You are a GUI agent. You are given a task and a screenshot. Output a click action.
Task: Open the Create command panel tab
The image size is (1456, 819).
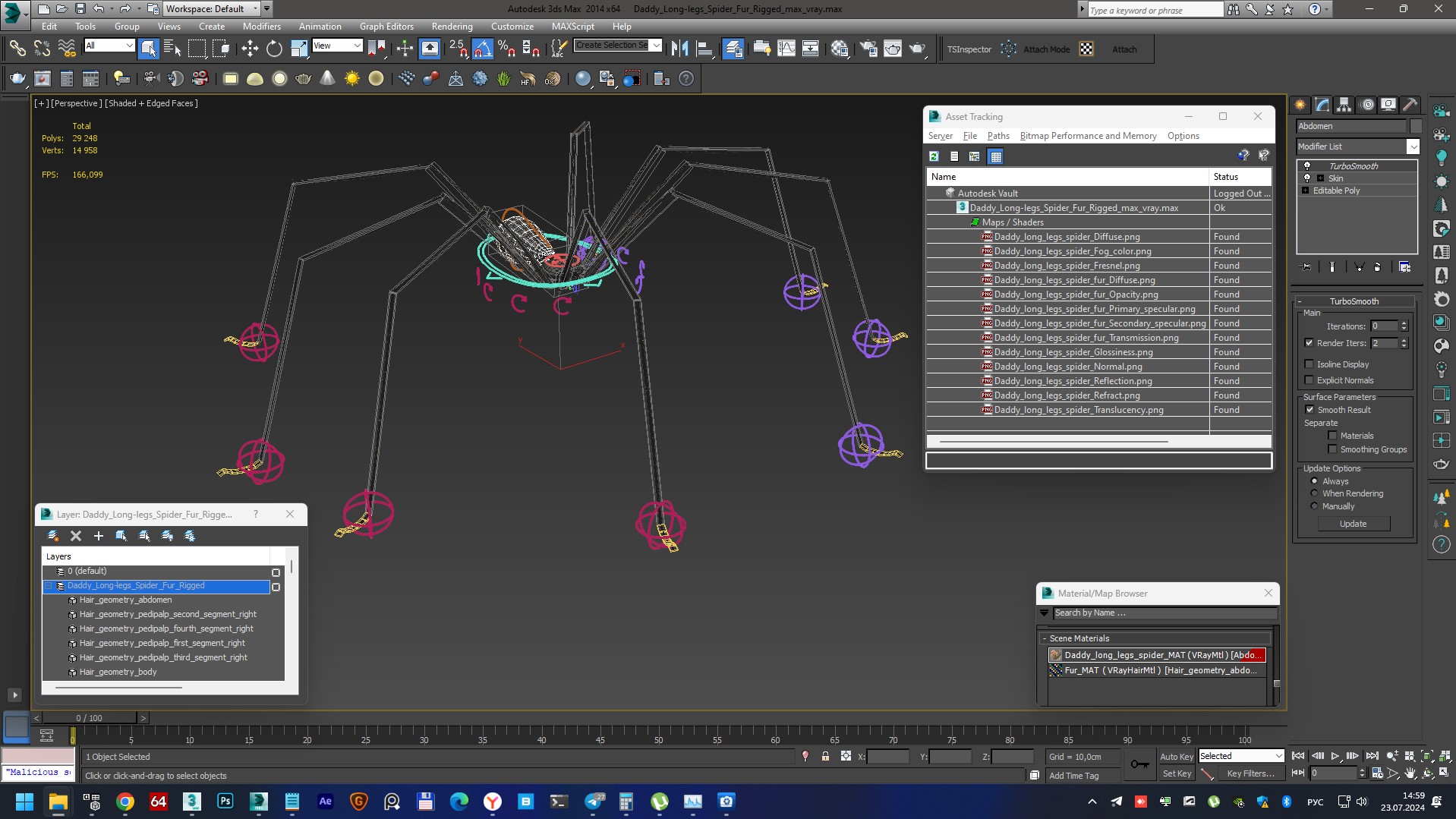pos(1300,105)
